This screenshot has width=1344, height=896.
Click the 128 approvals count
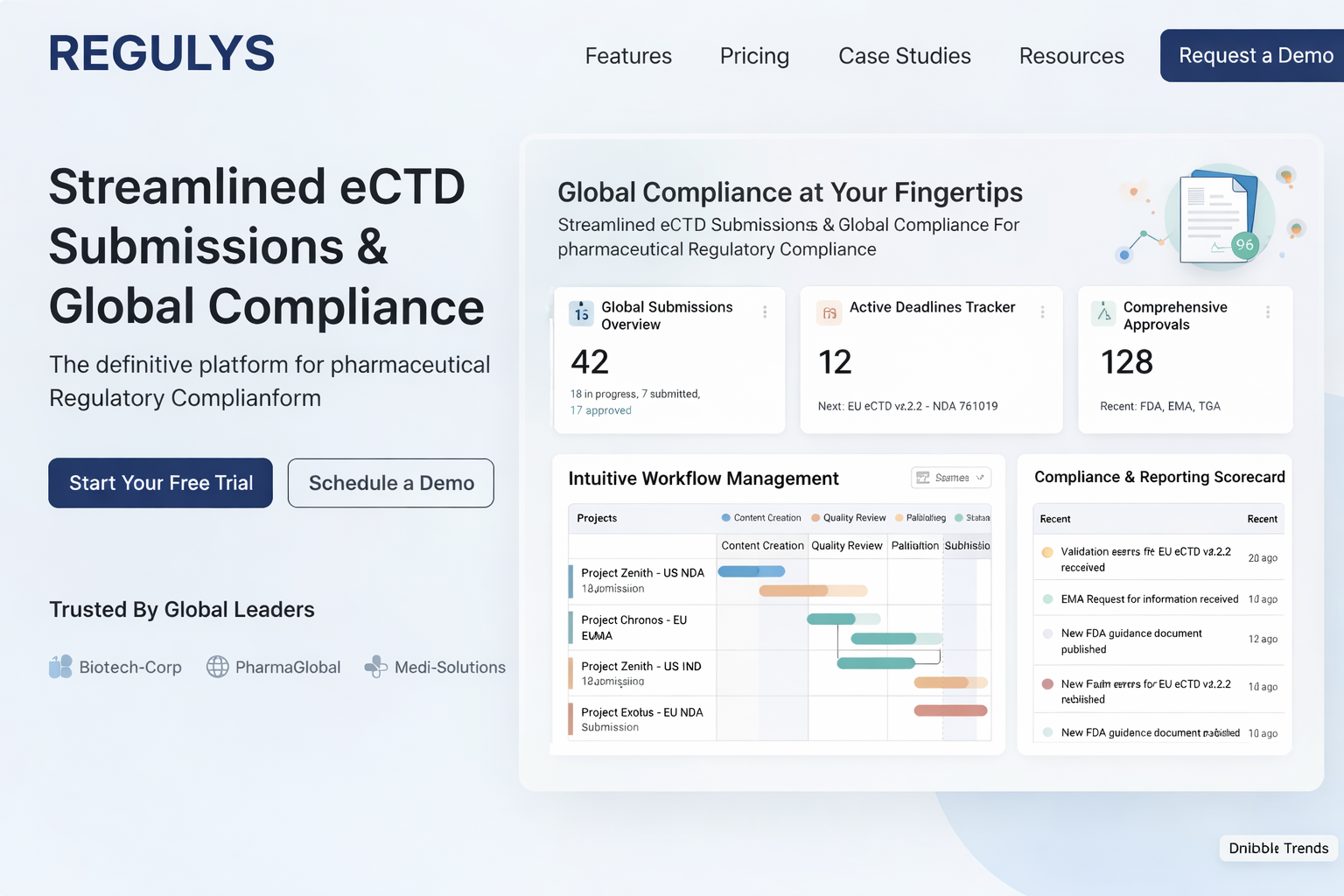click(x=1127, y=362)
